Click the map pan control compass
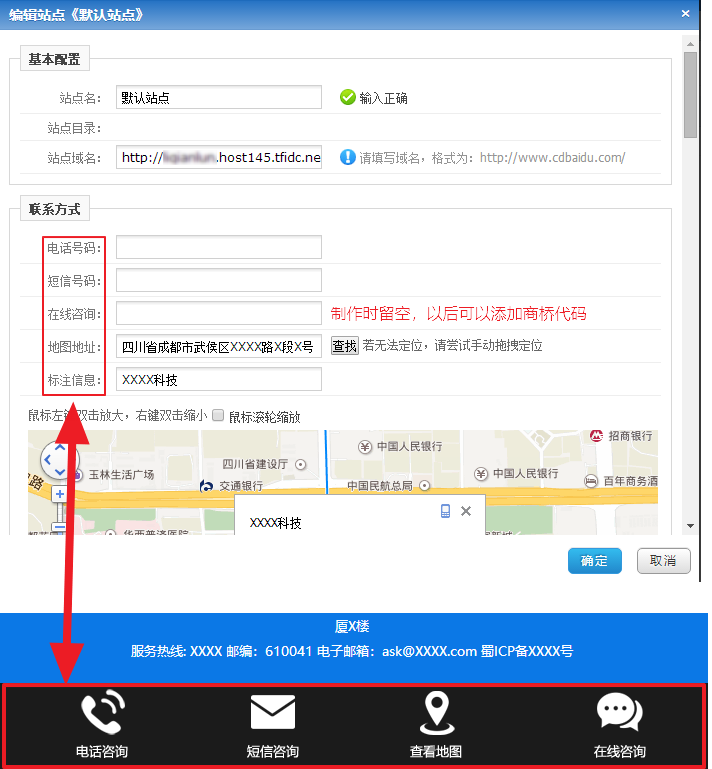The image size is (712, 769). (59, 460)
